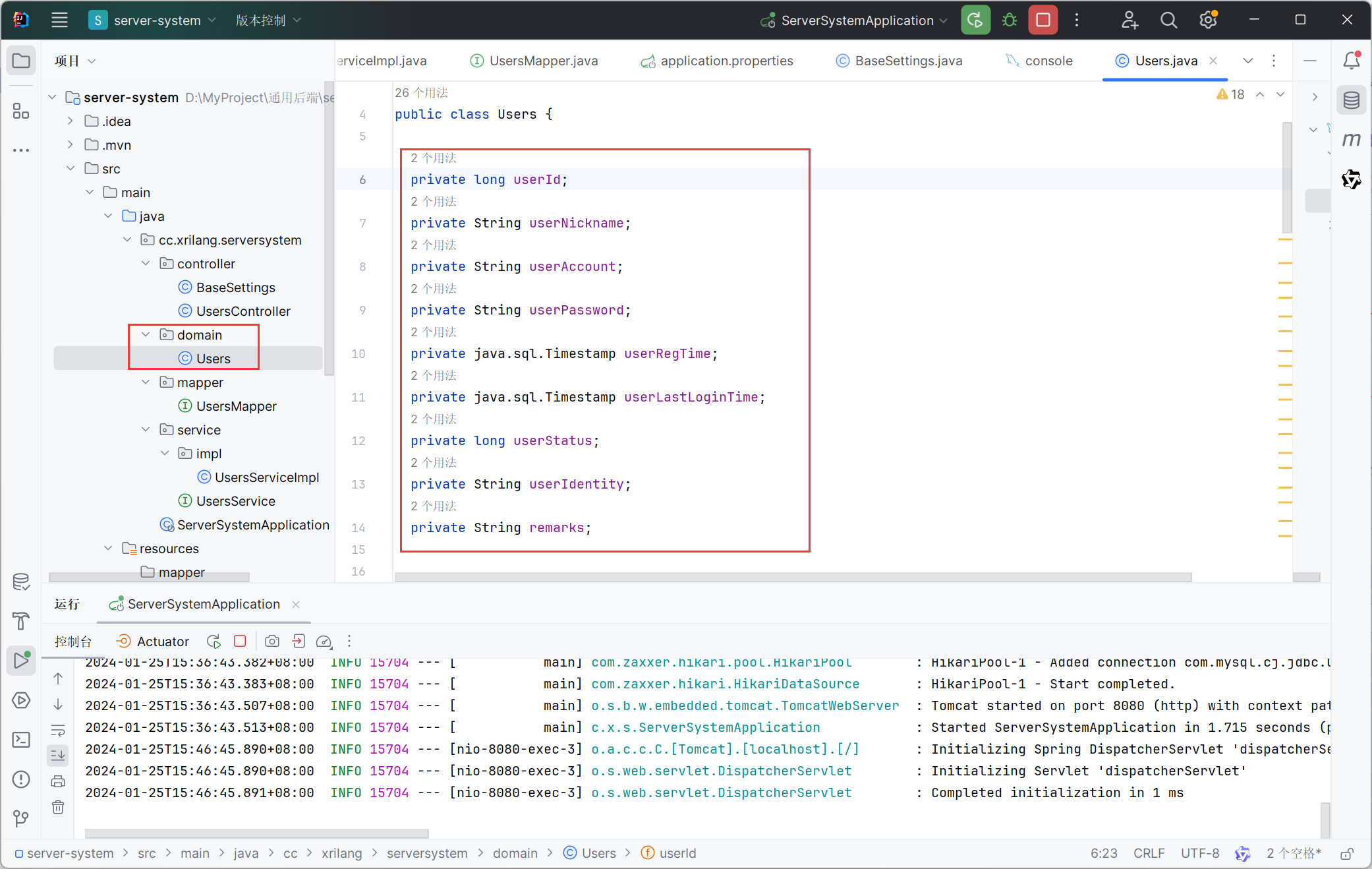The height and width of the screenshot is (869, 1372).
Task: Expand the .mvn folder
Action: [x=70, y=145]
